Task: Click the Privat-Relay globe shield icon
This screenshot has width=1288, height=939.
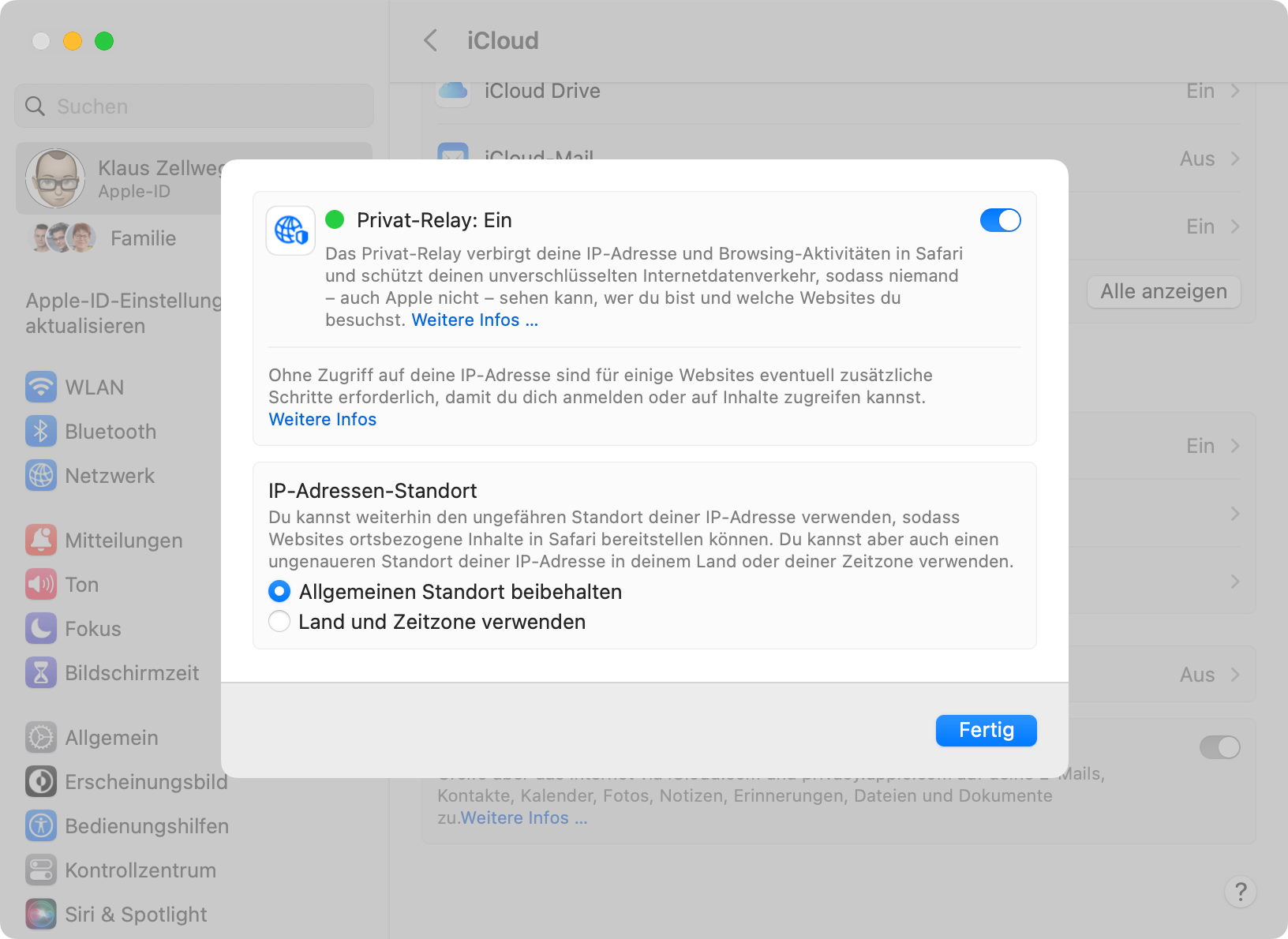Action: [290, 230]
